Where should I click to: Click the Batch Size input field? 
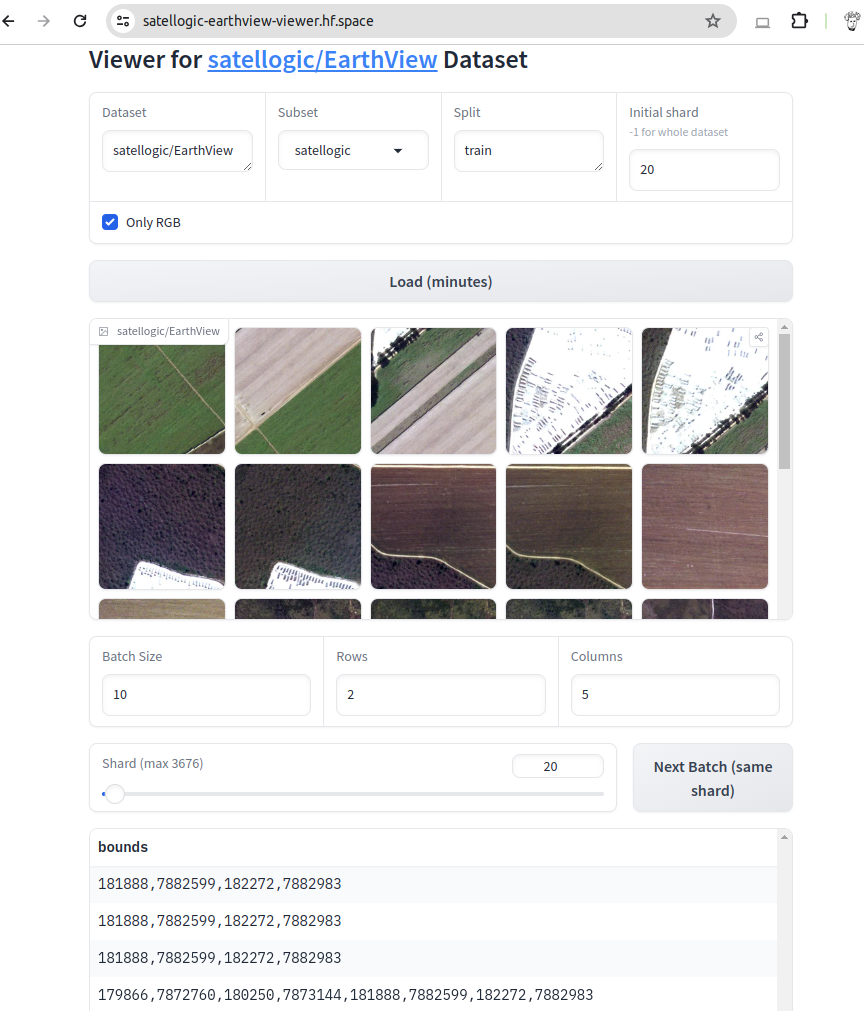(x=206, y=695)
